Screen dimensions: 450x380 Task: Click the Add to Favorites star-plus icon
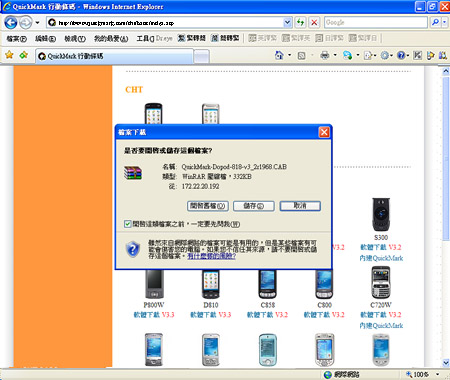(x=23, y=55)
